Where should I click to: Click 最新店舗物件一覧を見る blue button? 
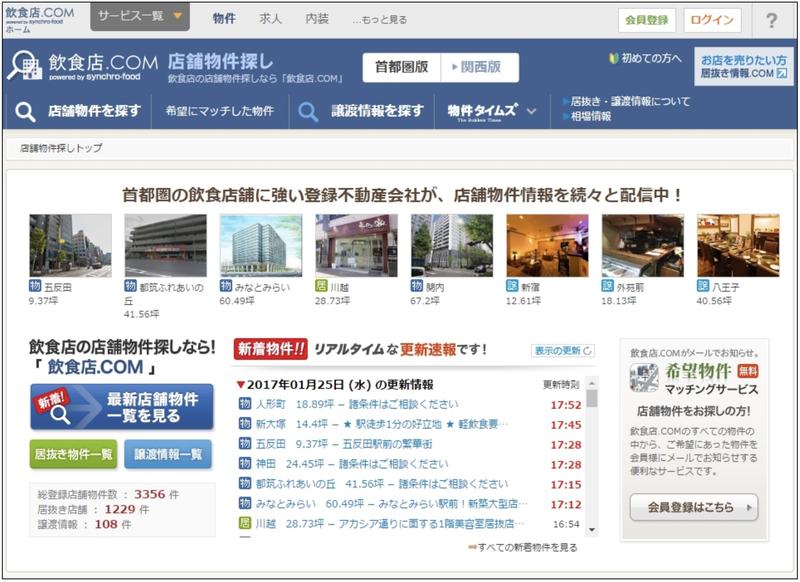[121, 407]
